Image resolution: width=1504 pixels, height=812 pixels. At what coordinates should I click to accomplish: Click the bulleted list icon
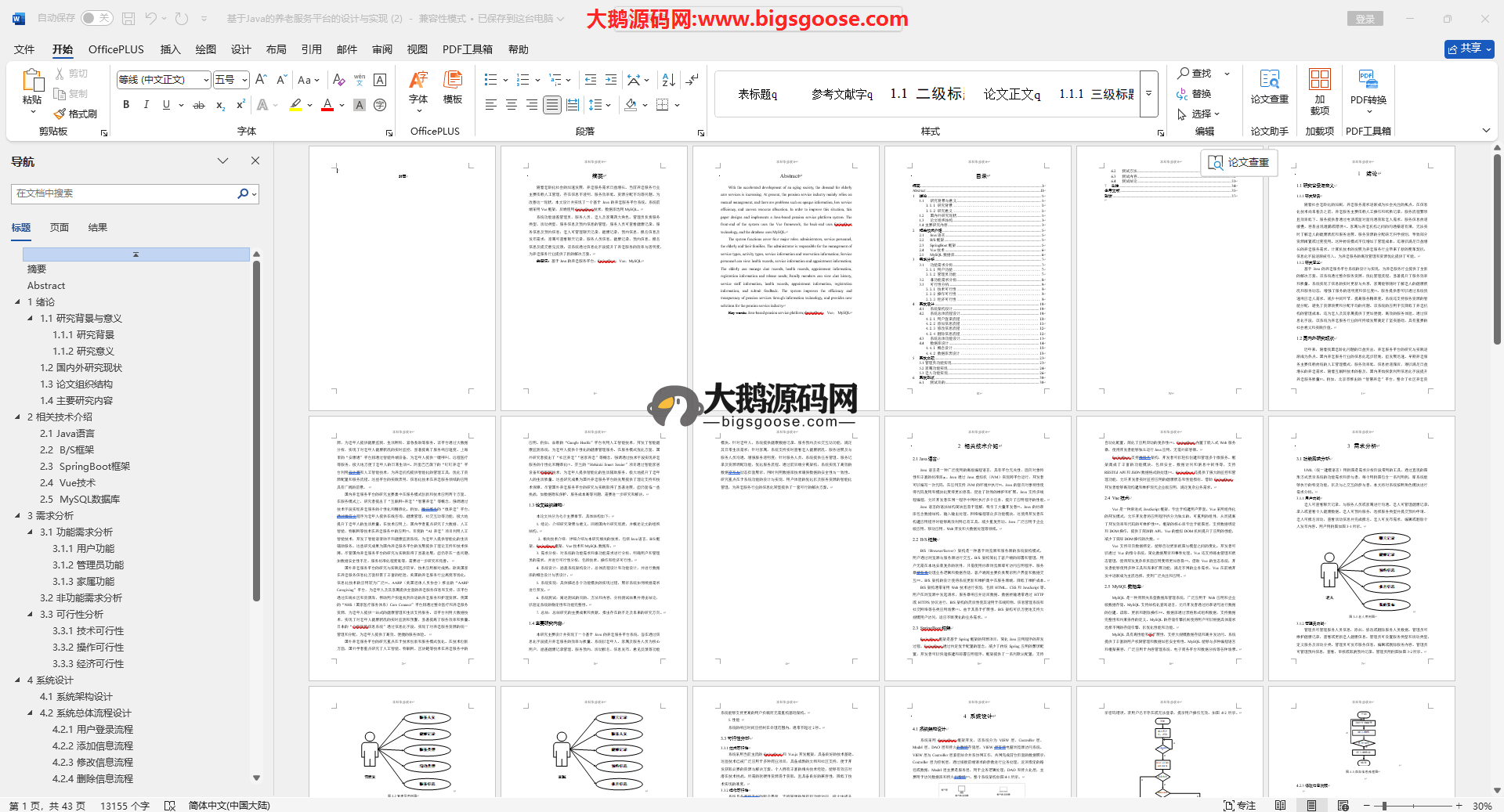coord(491,80)
